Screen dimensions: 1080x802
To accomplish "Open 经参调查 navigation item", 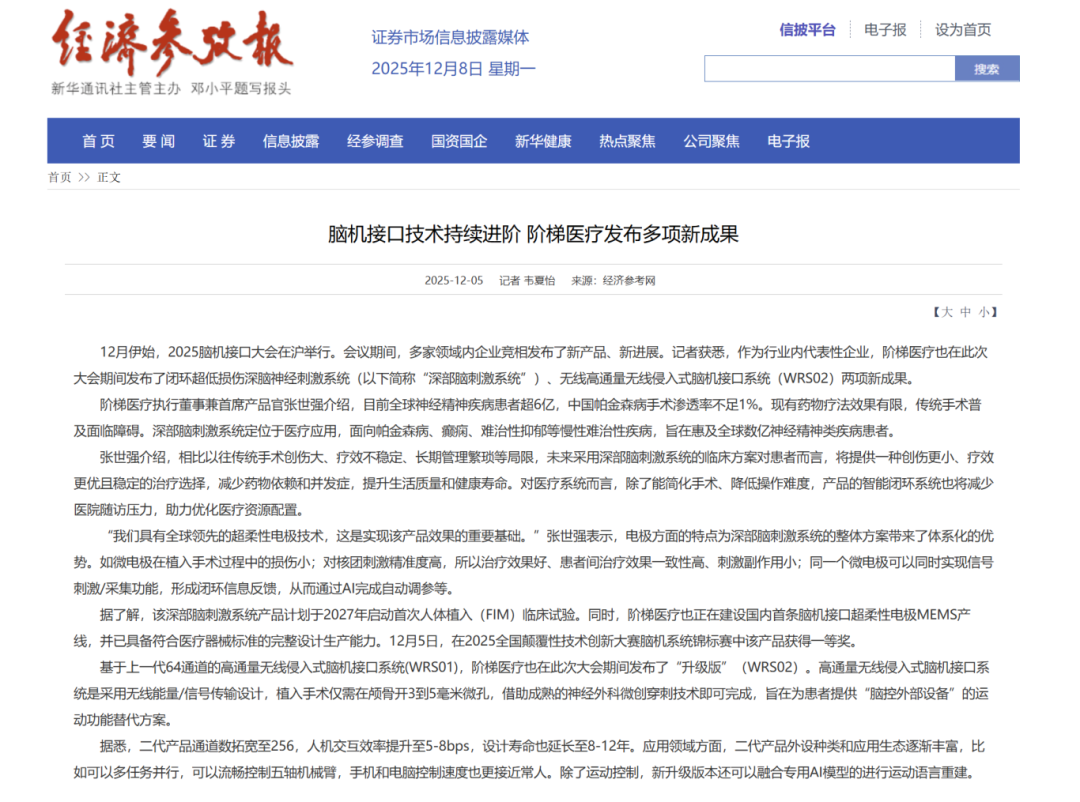I will tap(375, 141).
